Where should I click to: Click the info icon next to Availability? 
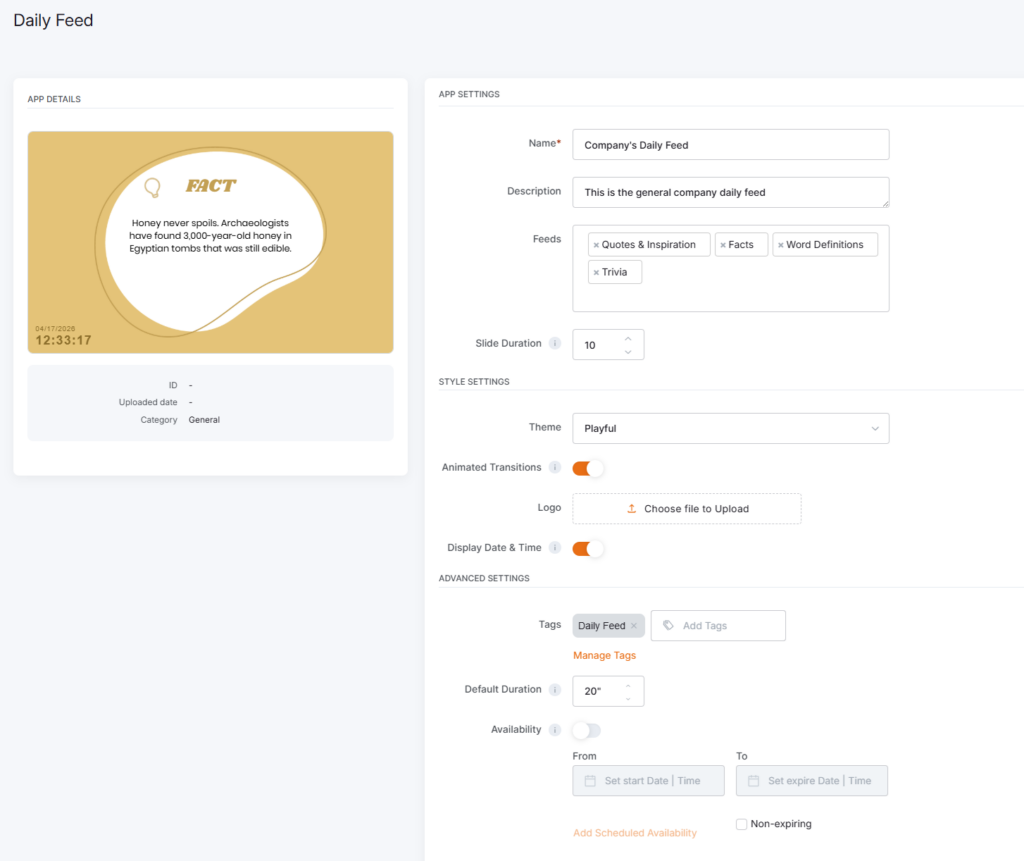tap(555, 730)
